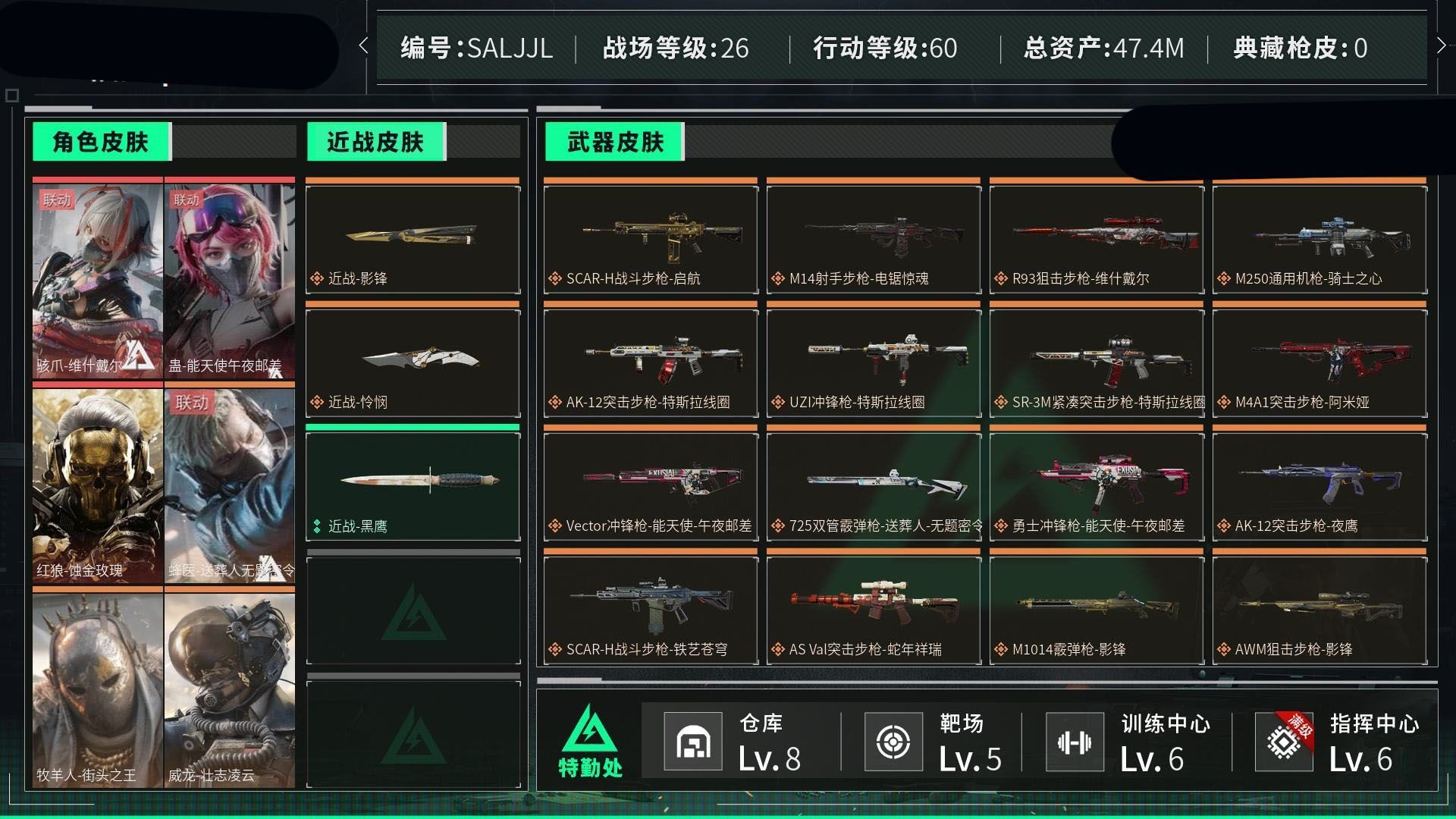1456x819 pixels.
Task: Click the green 特勤处 triangle logo
Action: click(590, 730)
